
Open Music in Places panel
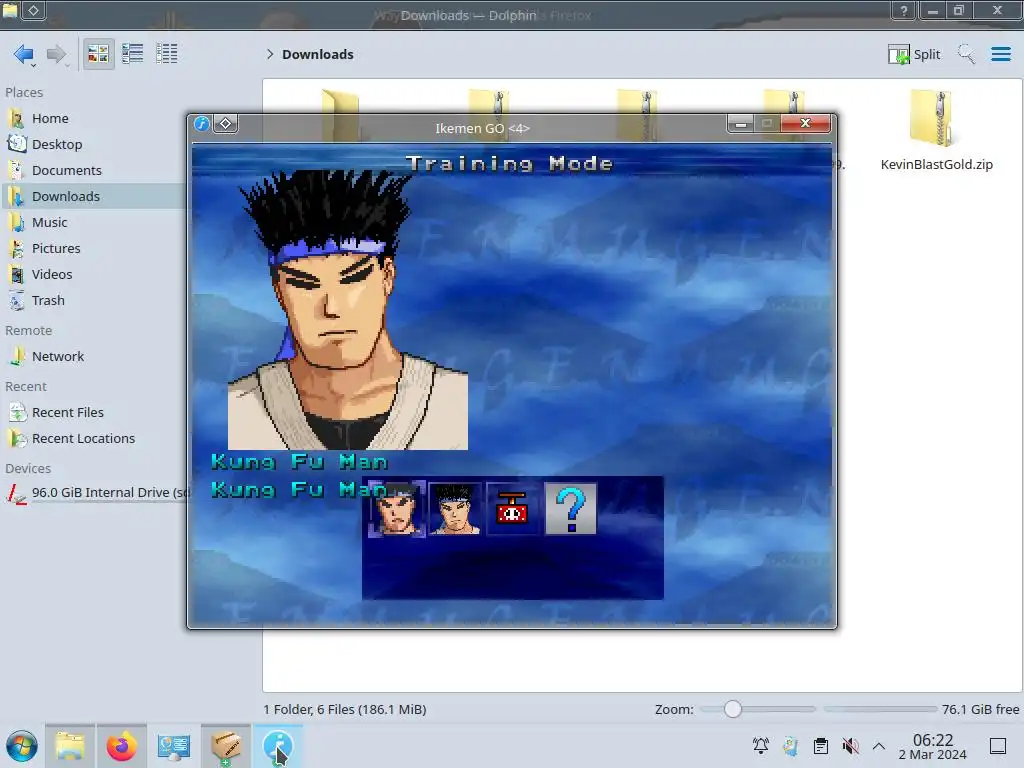[95, 223]
